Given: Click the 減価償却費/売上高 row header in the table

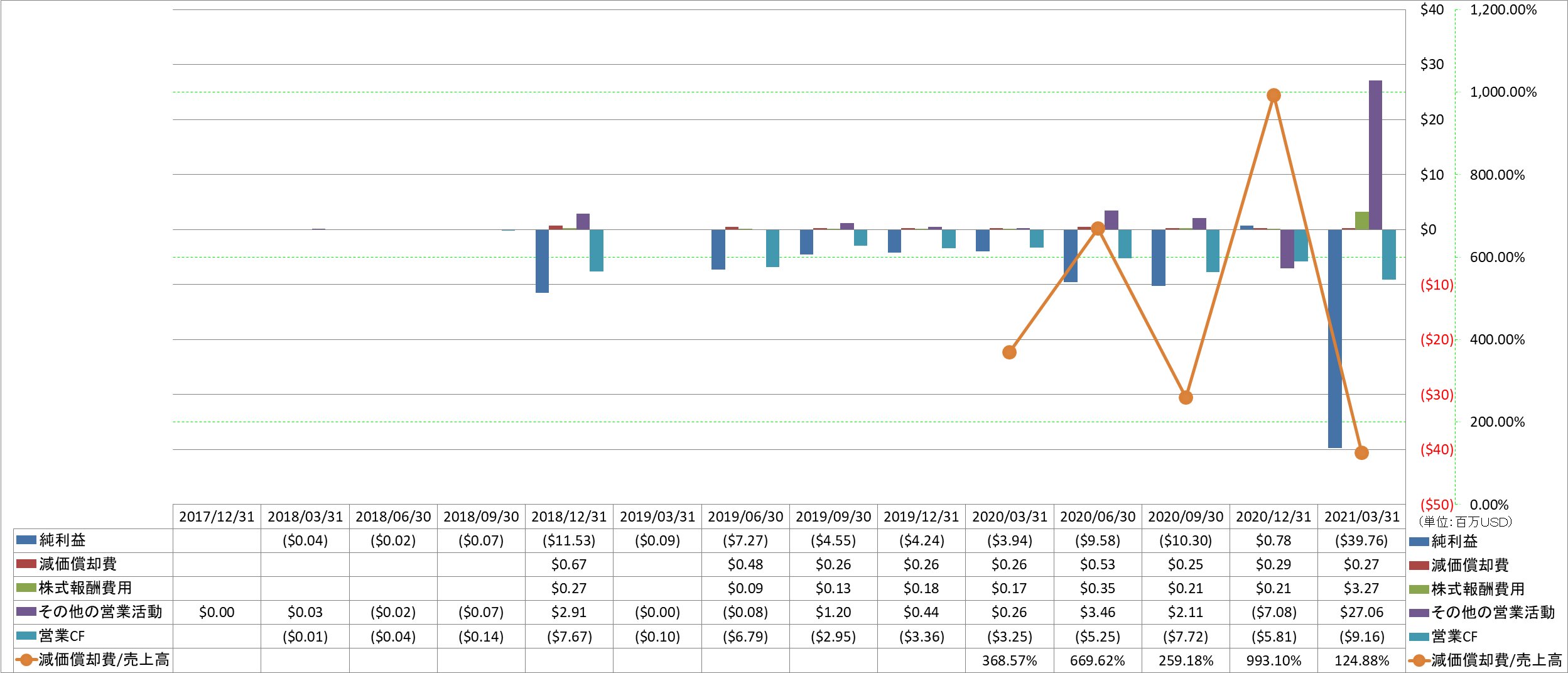Looking at the screenshot, I should (93, 660).
